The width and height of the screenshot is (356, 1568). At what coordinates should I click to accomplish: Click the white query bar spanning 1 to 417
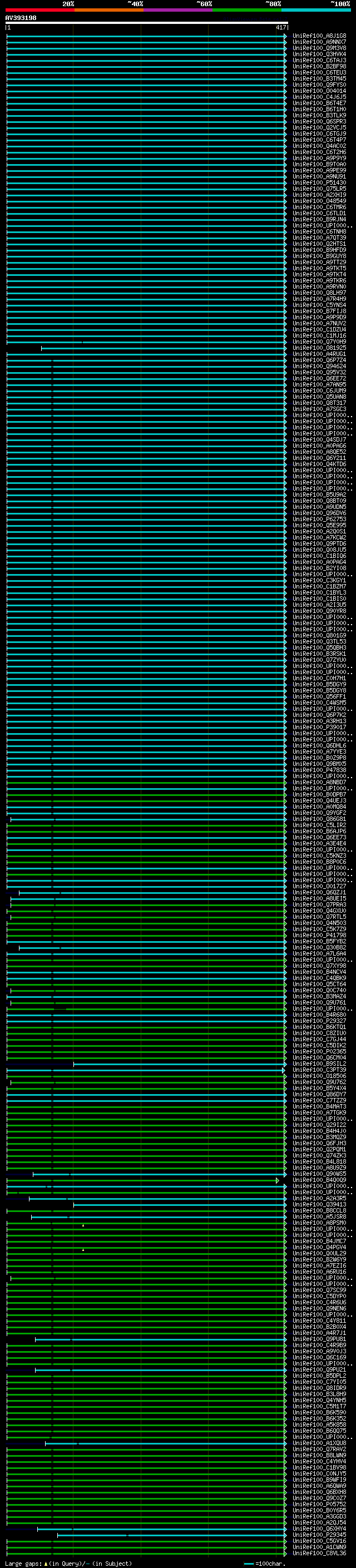tap(146, 22)
